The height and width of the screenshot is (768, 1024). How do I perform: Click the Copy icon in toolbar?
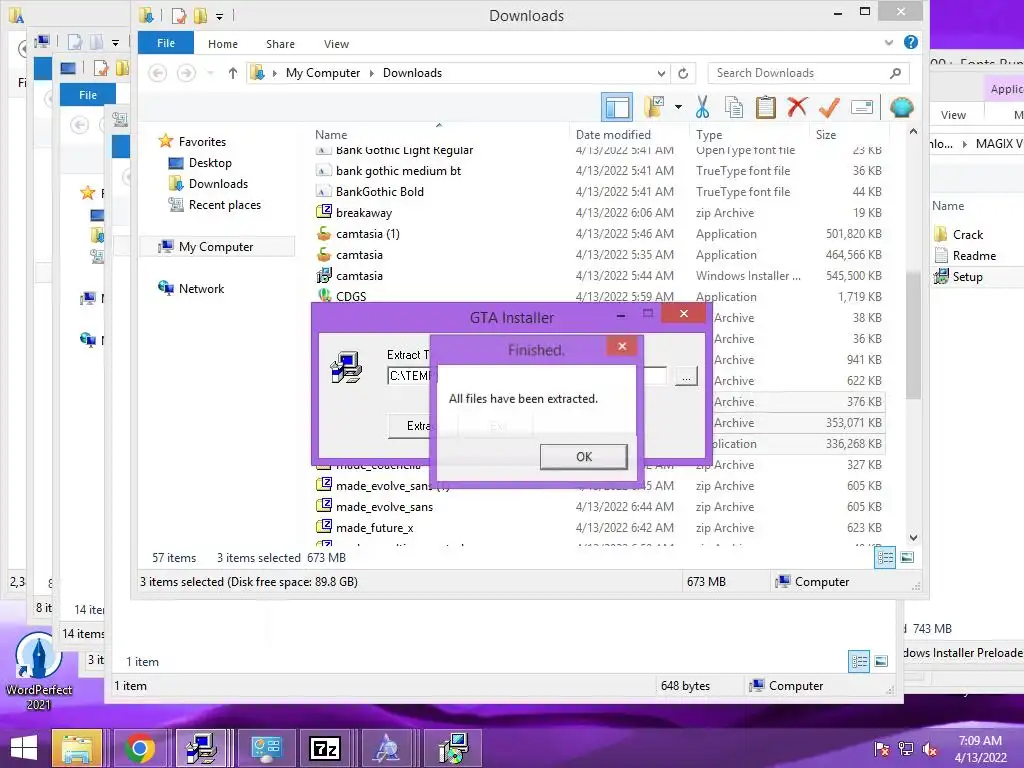733,107
